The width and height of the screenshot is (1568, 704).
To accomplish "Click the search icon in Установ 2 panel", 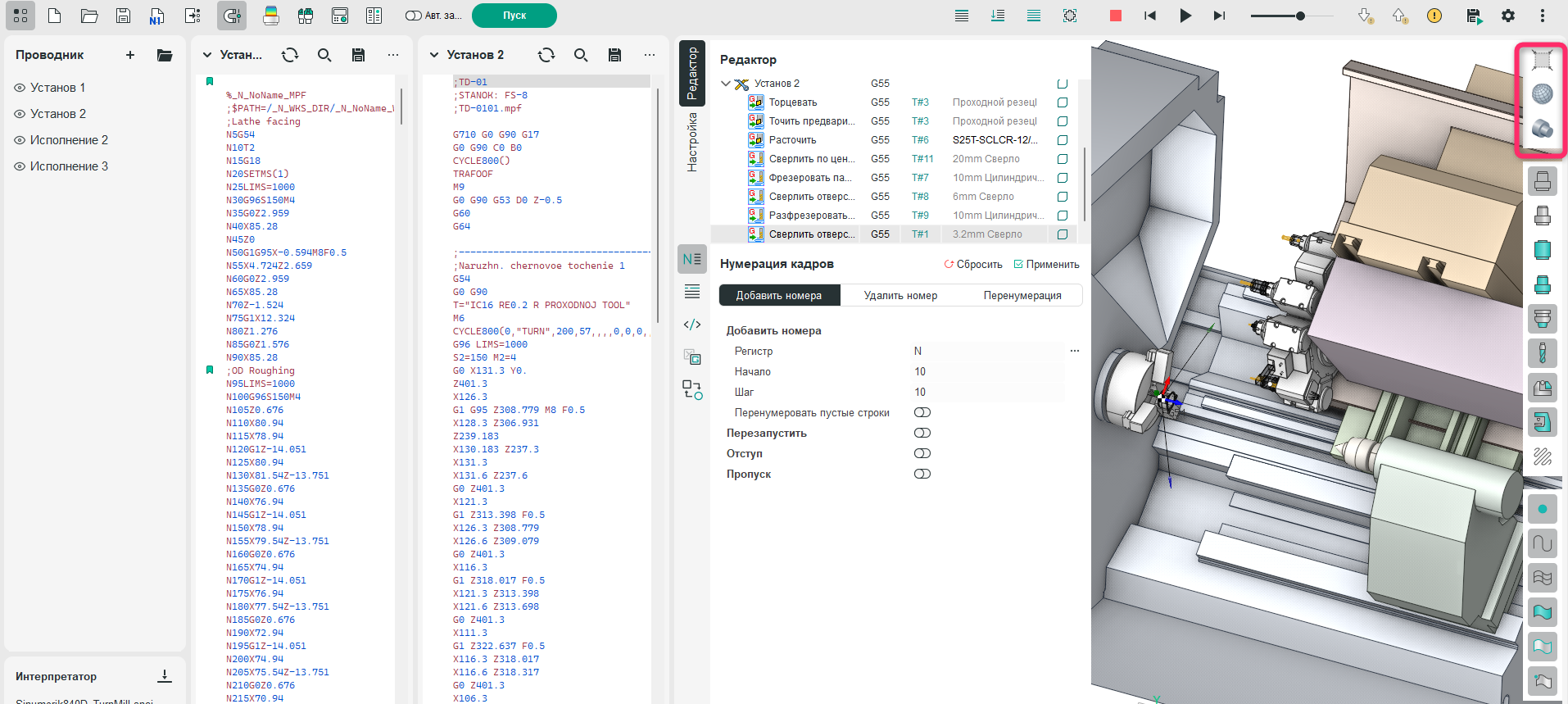I will tap(580, 55).
